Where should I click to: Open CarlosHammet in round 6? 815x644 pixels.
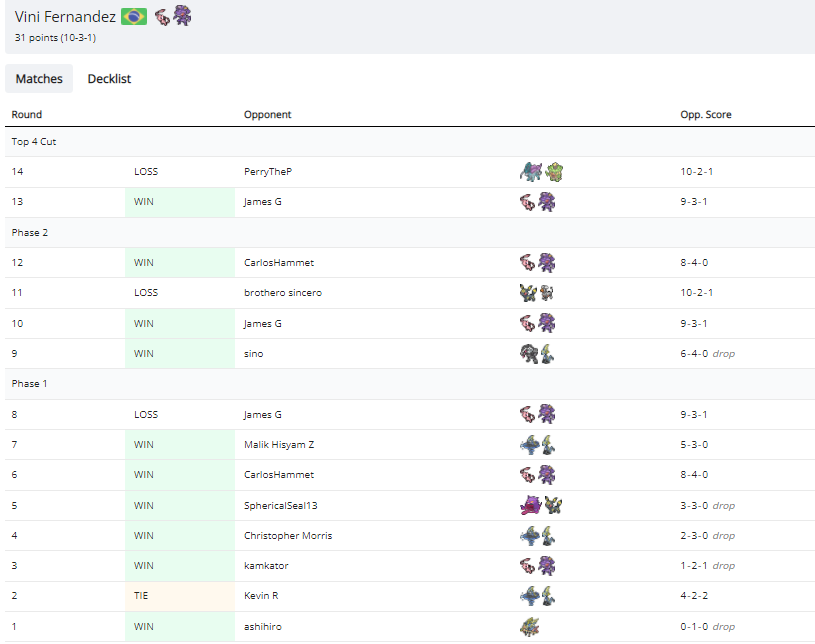[x=279, y=475]
